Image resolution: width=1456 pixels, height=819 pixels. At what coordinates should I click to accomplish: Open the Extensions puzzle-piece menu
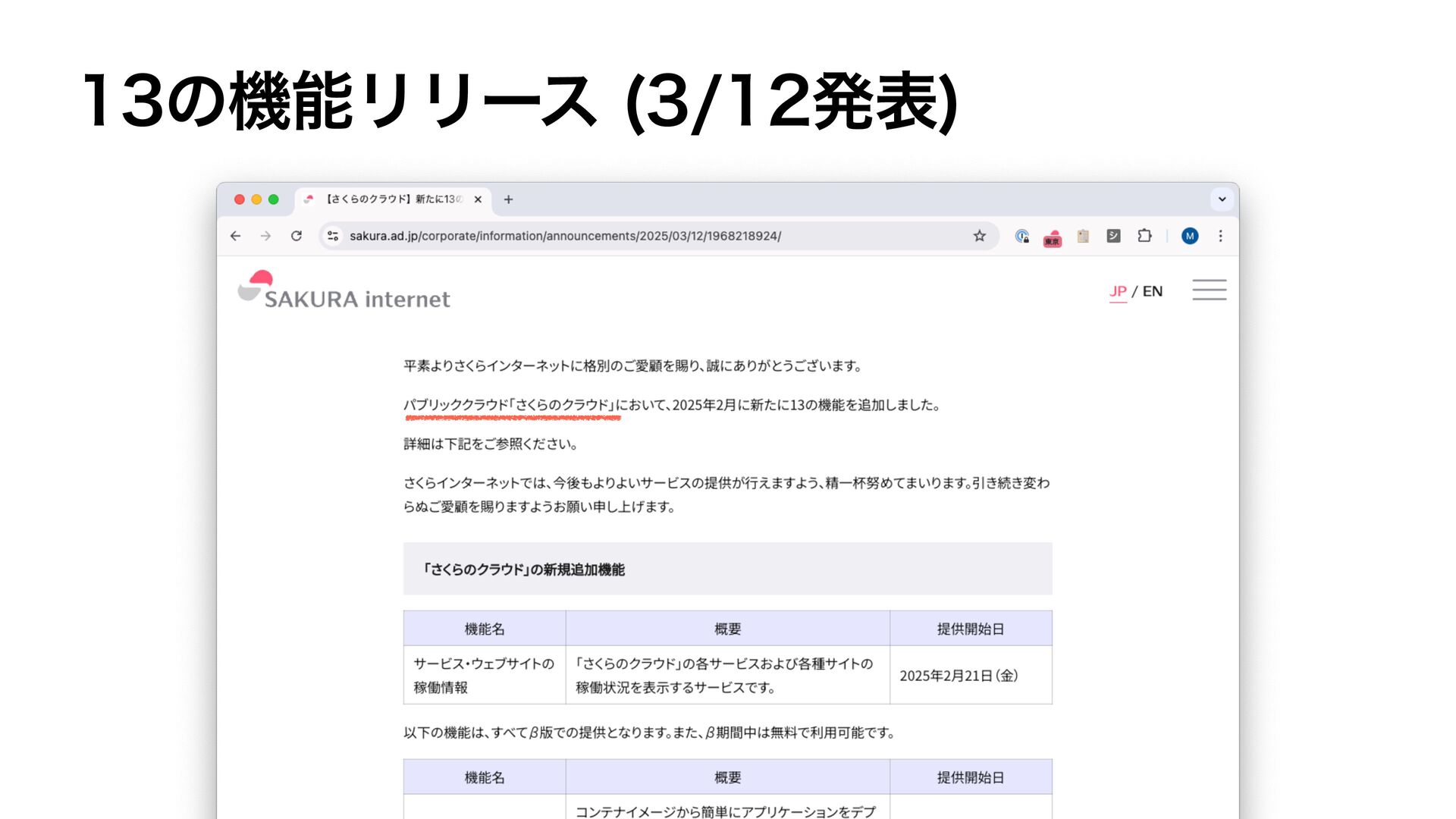[1144, 236]
